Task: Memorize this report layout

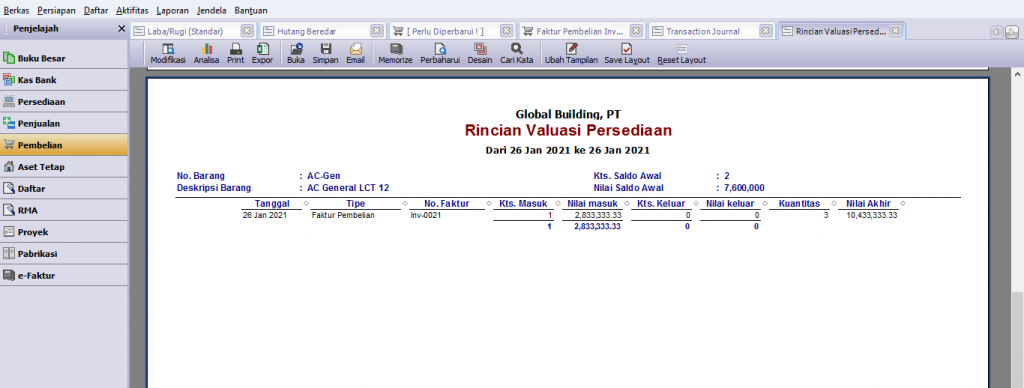Action: click(396, 54)
